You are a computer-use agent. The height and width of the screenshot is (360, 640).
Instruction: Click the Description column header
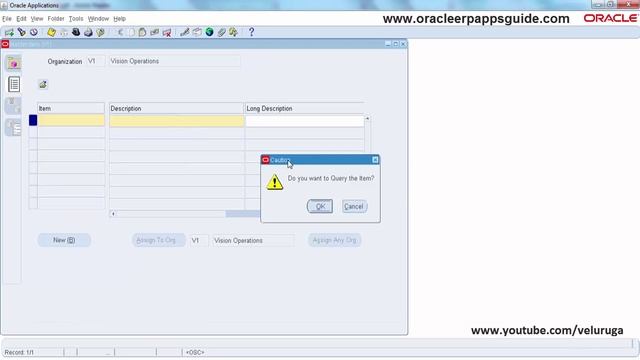click(176, 109)
